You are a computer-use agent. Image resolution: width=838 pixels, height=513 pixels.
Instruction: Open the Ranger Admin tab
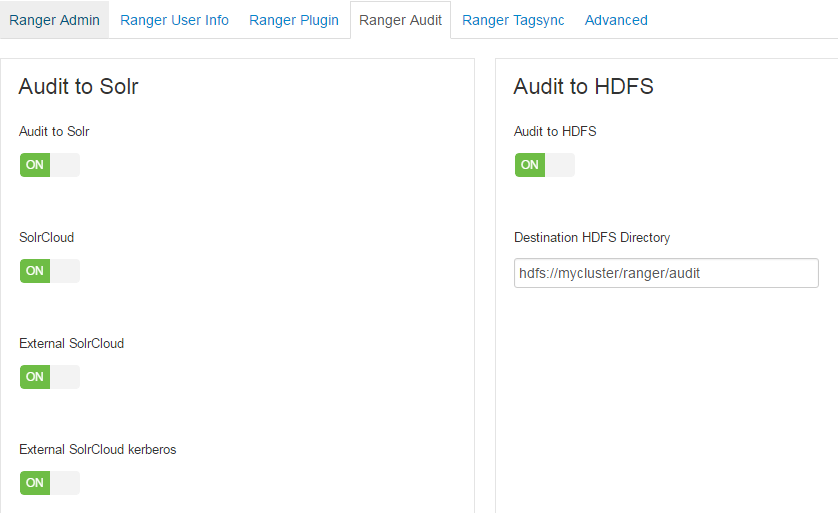tap(54, 20)
